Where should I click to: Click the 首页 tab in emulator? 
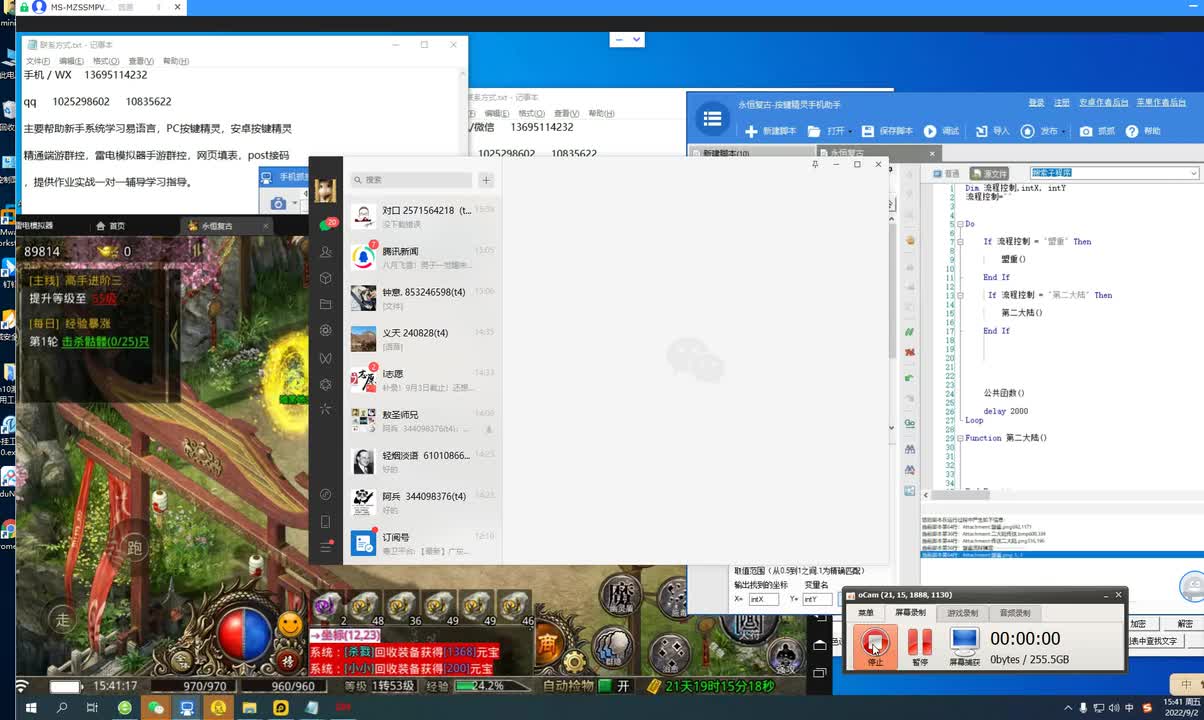[x=111, y=226]
